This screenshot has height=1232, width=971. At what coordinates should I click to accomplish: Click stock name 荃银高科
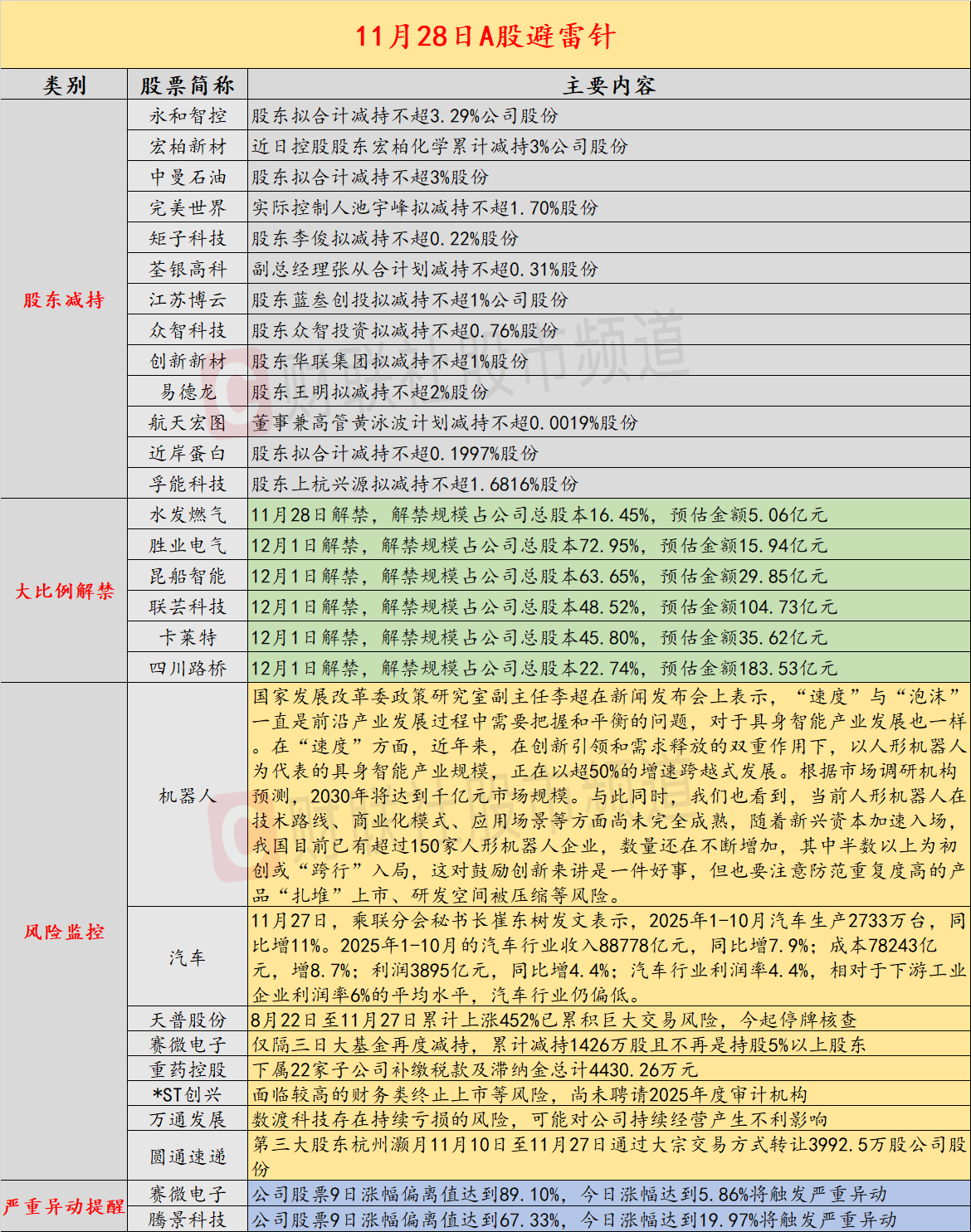pyautogui.click(x=188, y=270)
